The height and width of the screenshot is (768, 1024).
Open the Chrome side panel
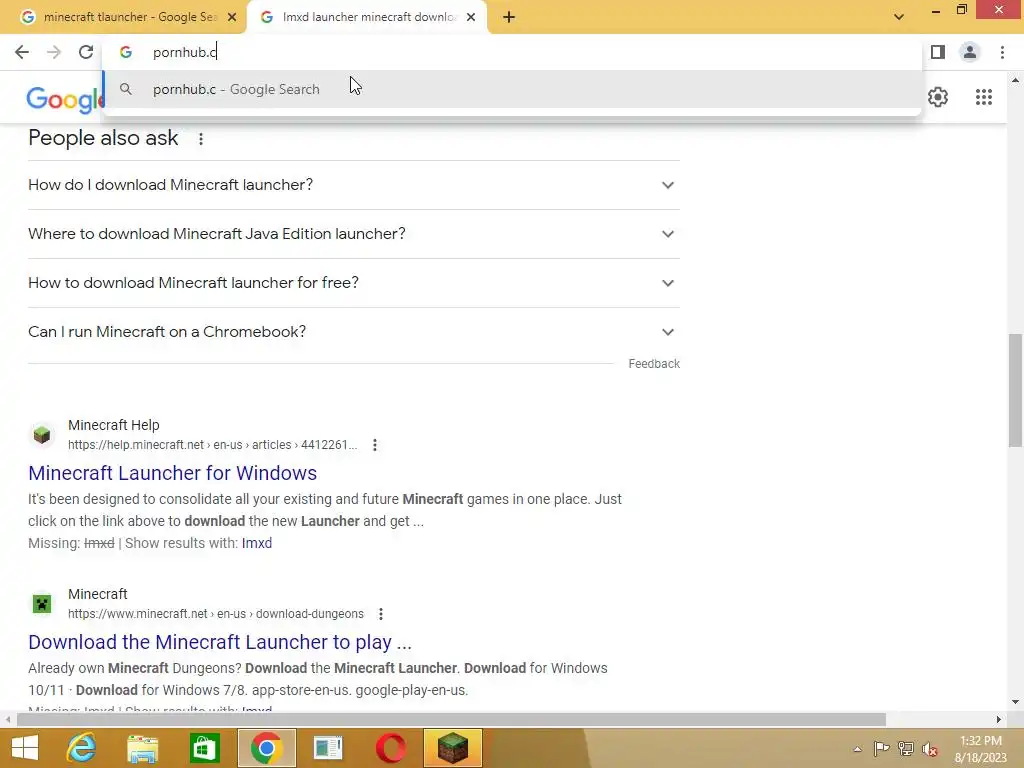(x=938, y=52)
